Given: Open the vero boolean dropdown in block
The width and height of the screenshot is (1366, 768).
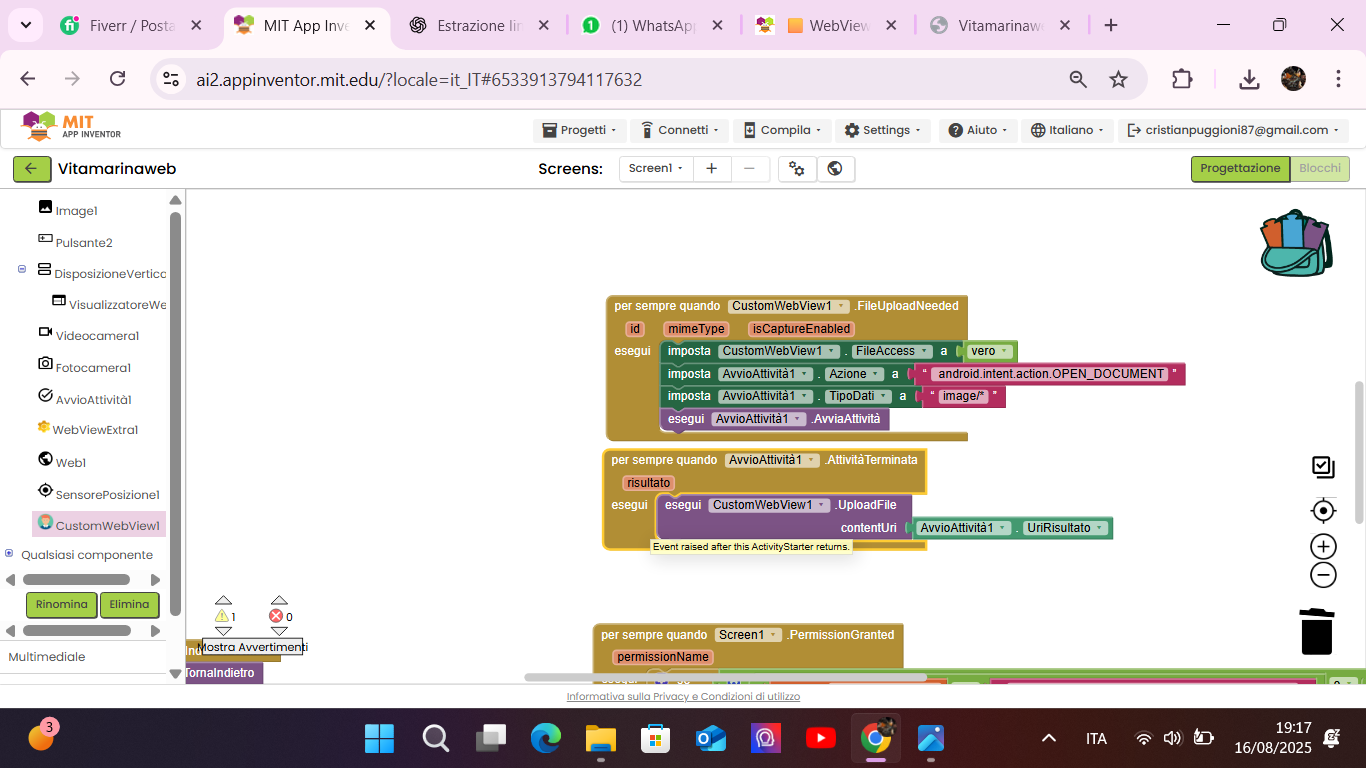Looking at the screenshot, I should pos(1004,351).
